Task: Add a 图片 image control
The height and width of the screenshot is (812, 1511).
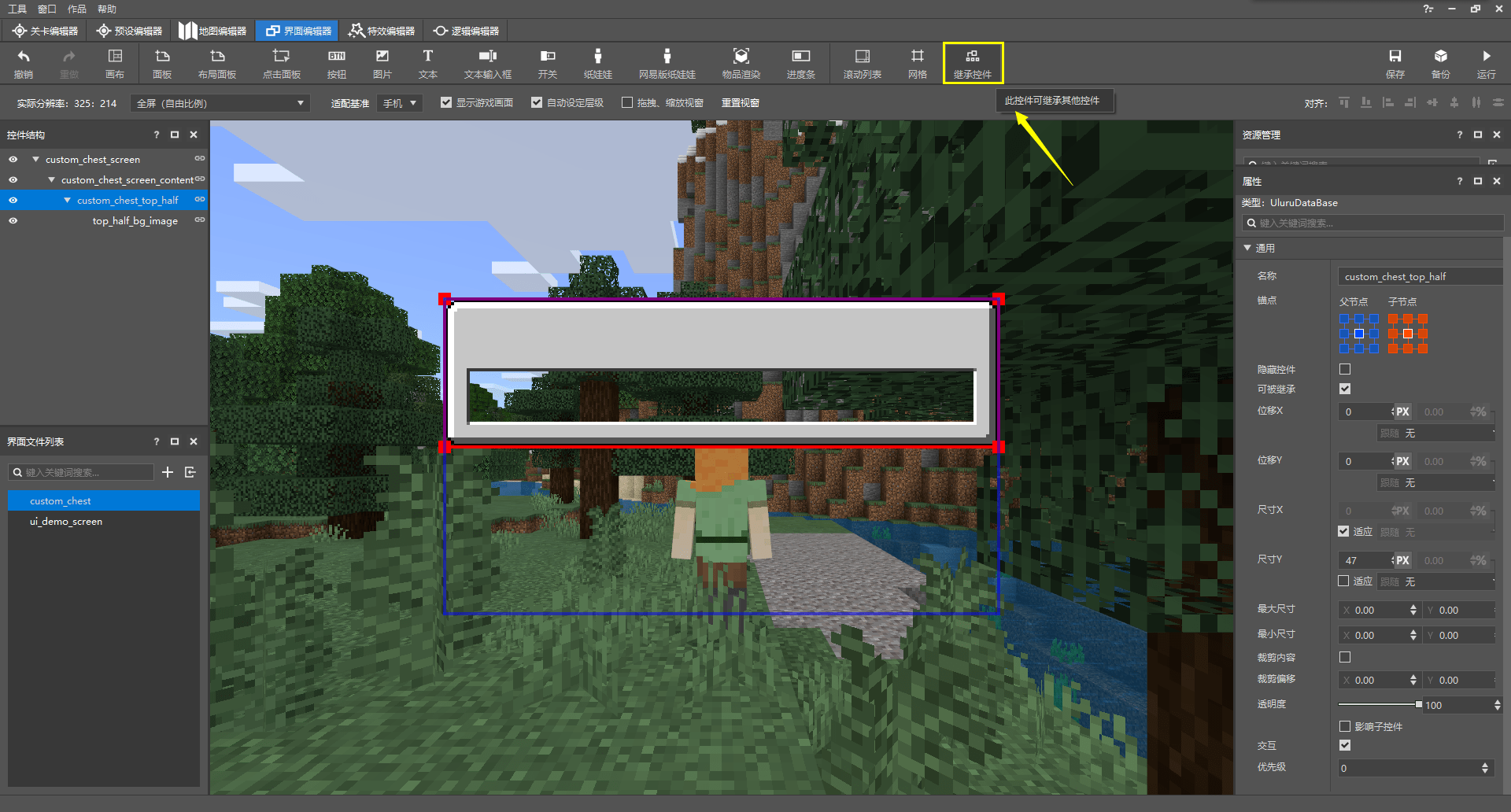Action: point(382,64)
